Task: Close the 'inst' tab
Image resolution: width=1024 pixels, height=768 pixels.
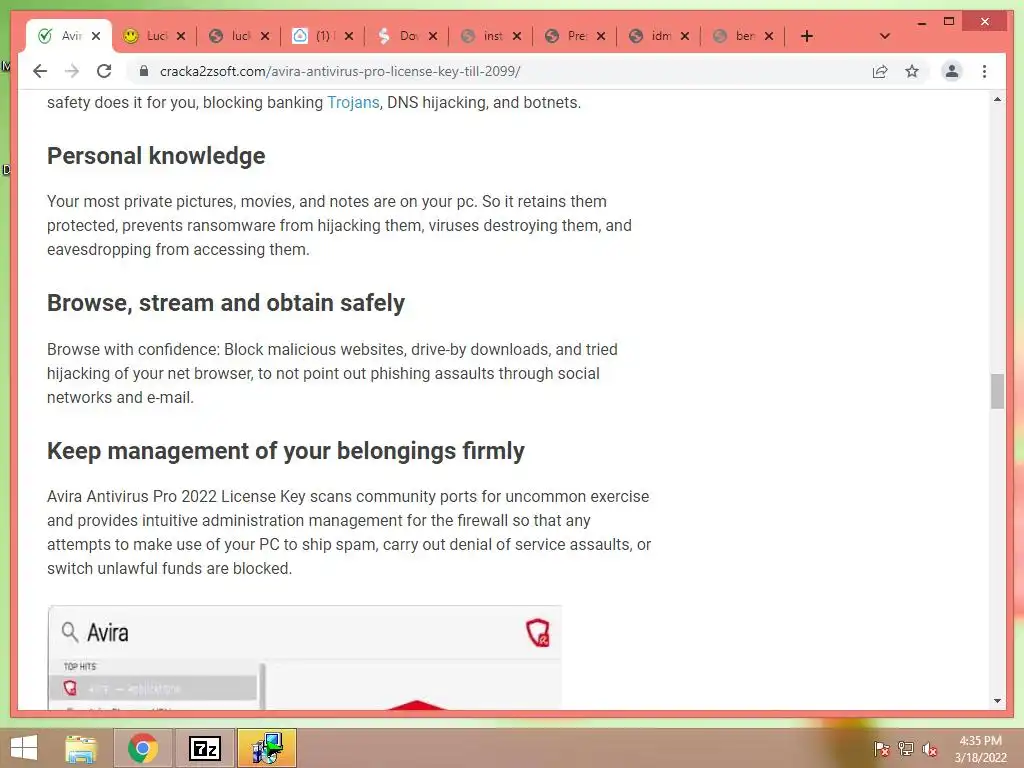Action: click(517, 36)
